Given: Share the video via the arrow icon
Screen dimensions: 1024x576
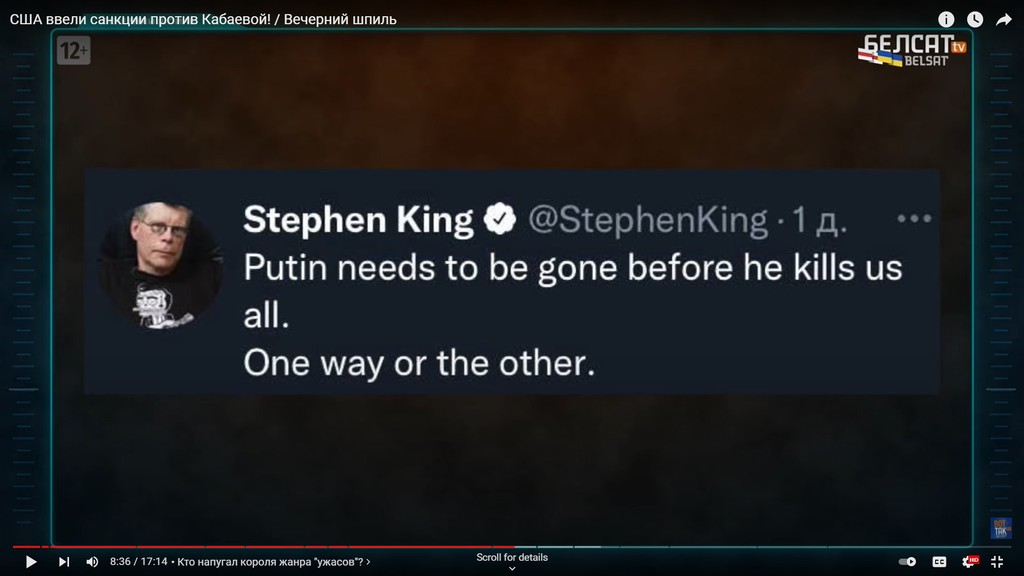Looking at the screenshot, I should tap(1003, 20).
